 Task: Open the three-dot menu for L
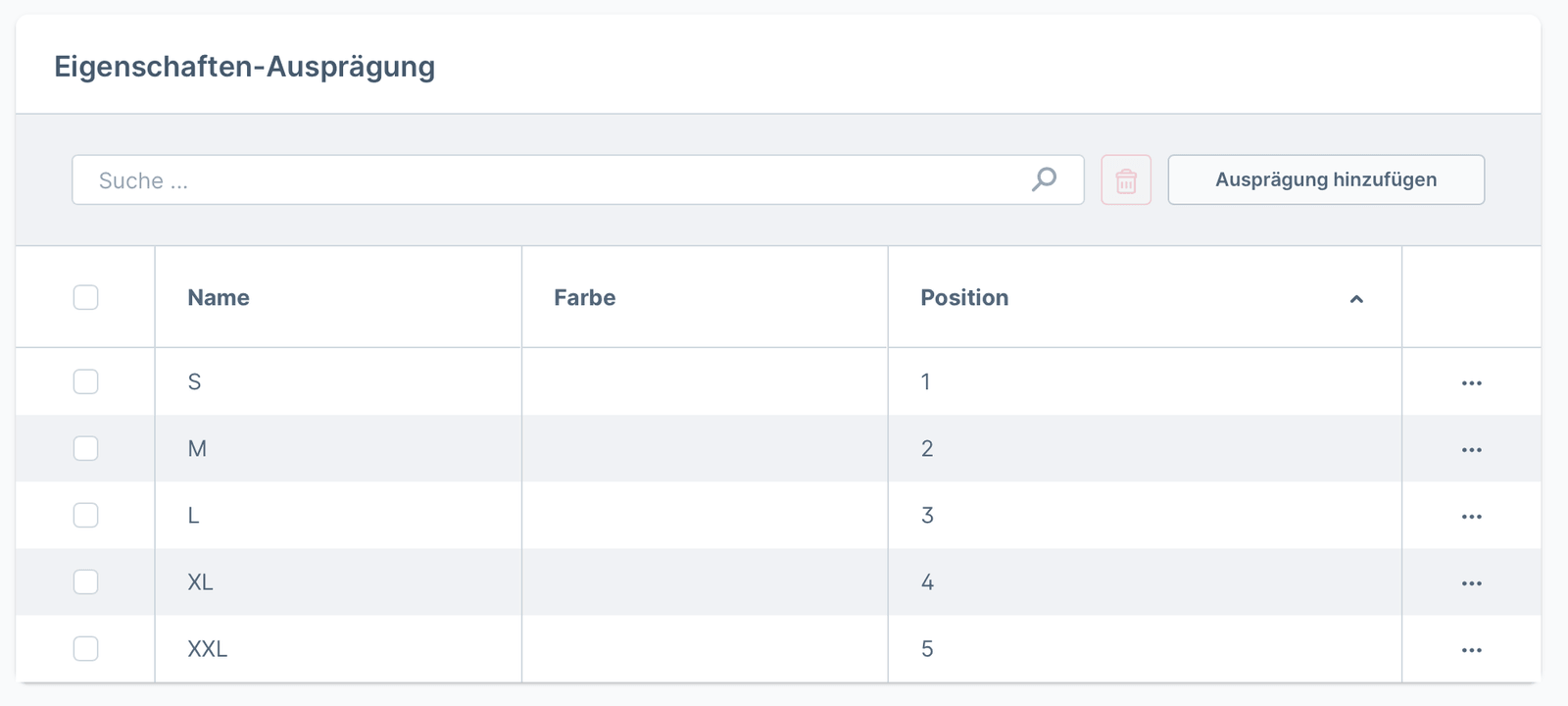click(x=1471, y=516)
